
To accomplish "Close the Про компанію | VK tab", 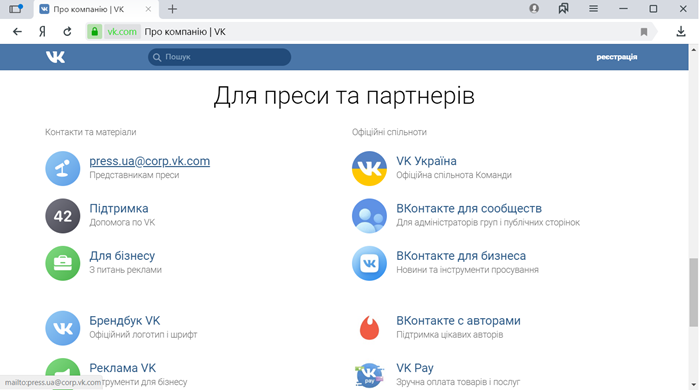I will (x=148, y=9).
